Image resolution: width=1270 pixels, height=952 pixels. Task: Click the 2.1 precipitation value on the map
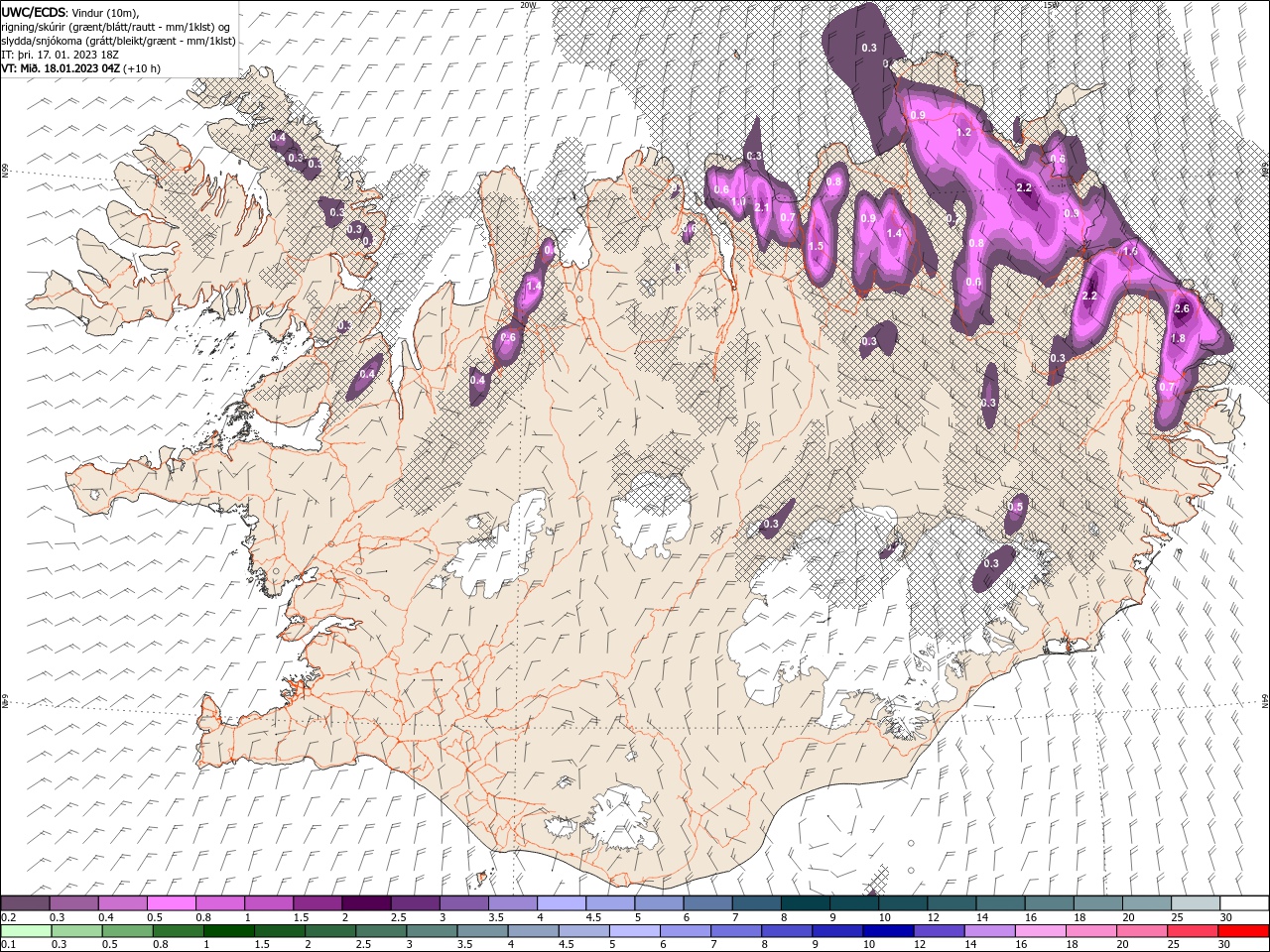coord(761,207)
